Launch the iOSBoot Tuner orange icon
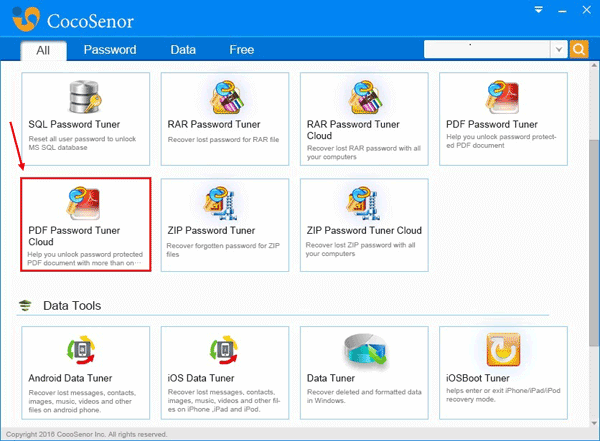 [504, 350]
